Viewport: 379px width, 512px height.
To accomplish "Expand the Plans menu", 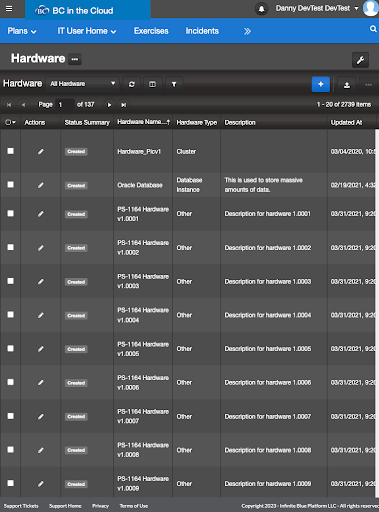I will tap(22, 31).
